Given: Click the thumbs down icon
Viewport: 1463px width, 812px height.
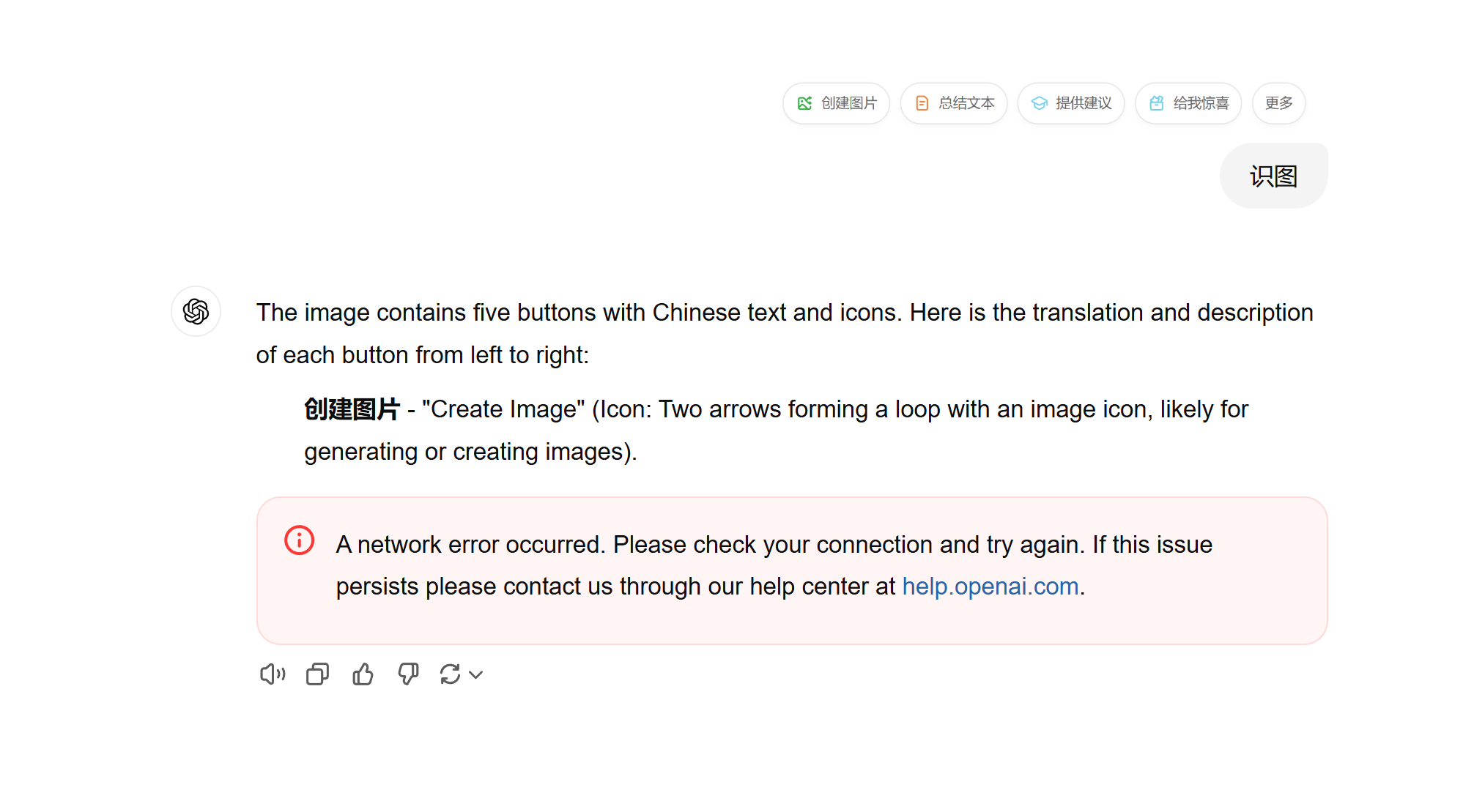Looking at the screenshot, I should 408,674.
